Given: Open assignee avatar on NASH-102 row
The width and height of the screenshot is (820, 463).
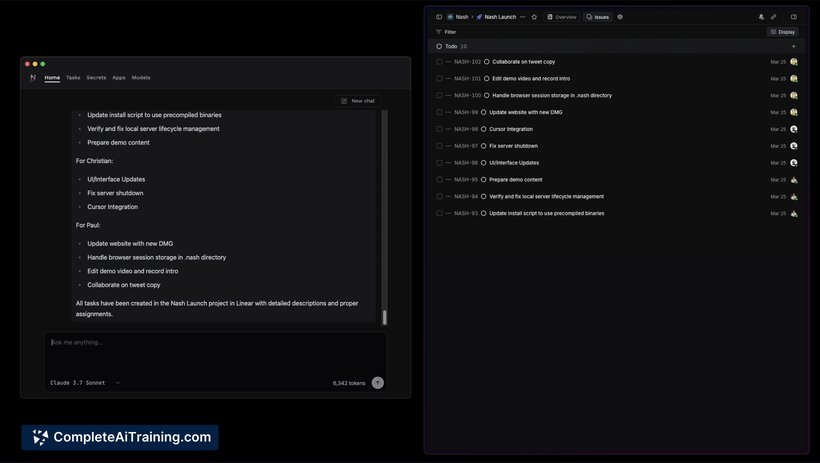Looking at the screenshot, I should pyautogui.click(x=794, y=62).
